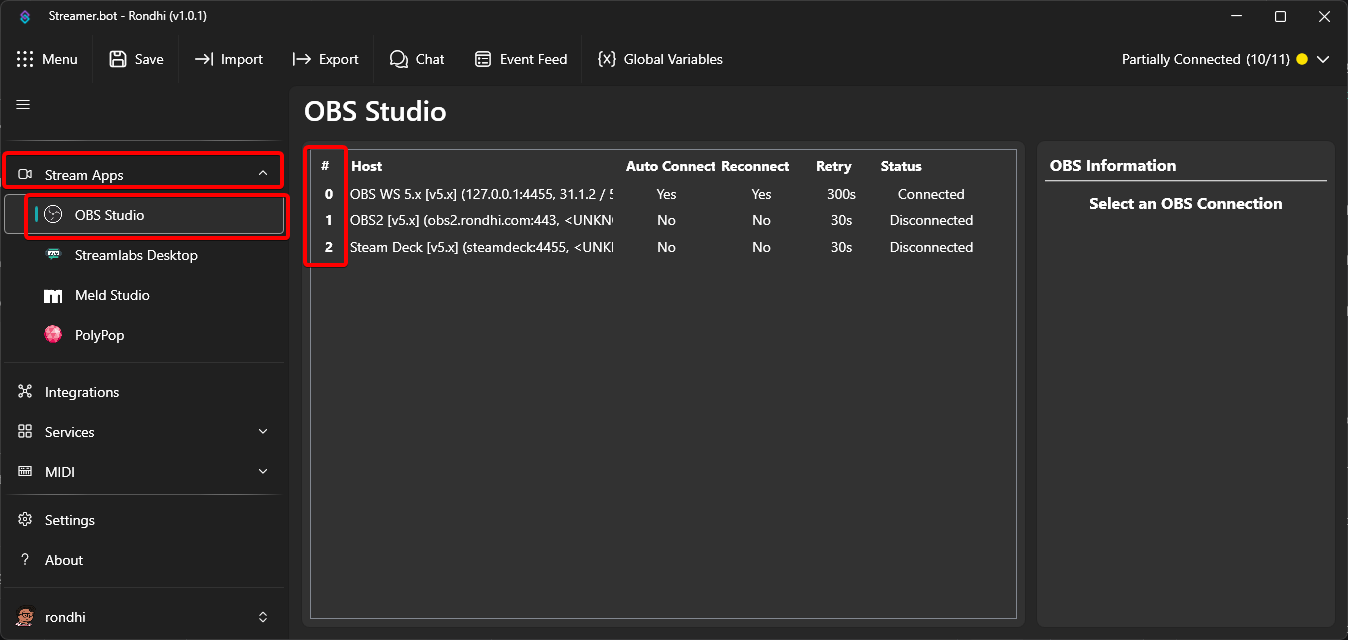
Task: Open the Meld Studio page
Action: click(x=112, y=295)
